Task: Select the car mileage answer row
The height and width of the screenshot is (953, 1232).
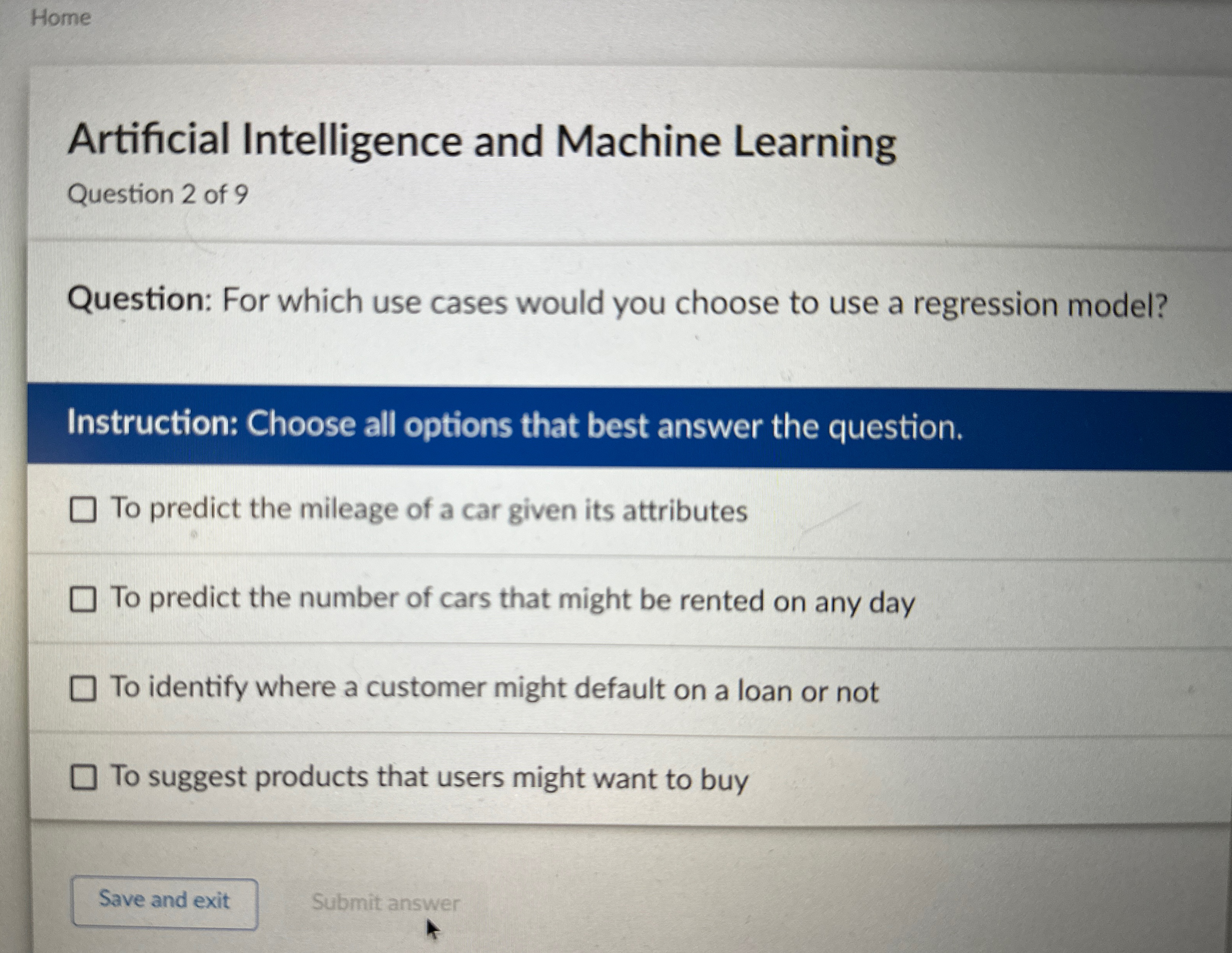Action: (x=429, y=511)
